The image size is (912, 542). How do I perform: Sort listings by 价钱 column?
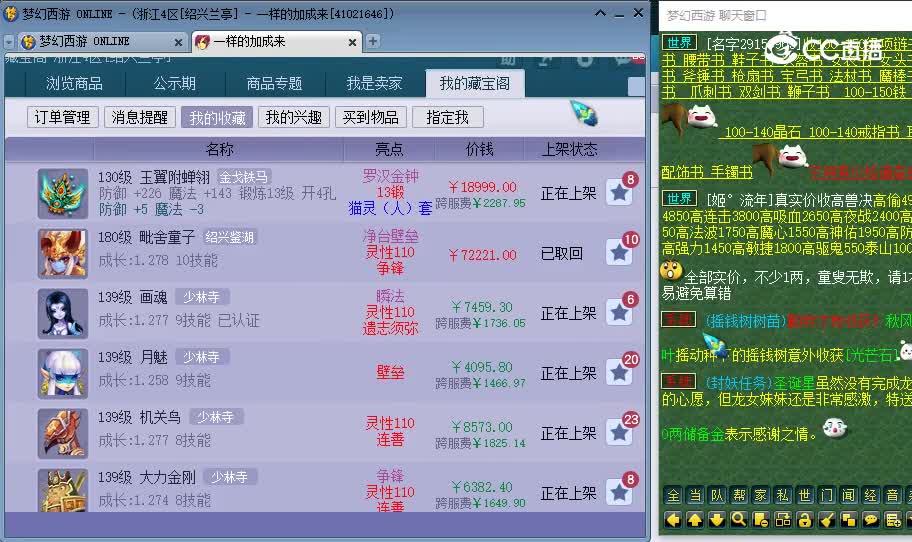click(479, 149)
